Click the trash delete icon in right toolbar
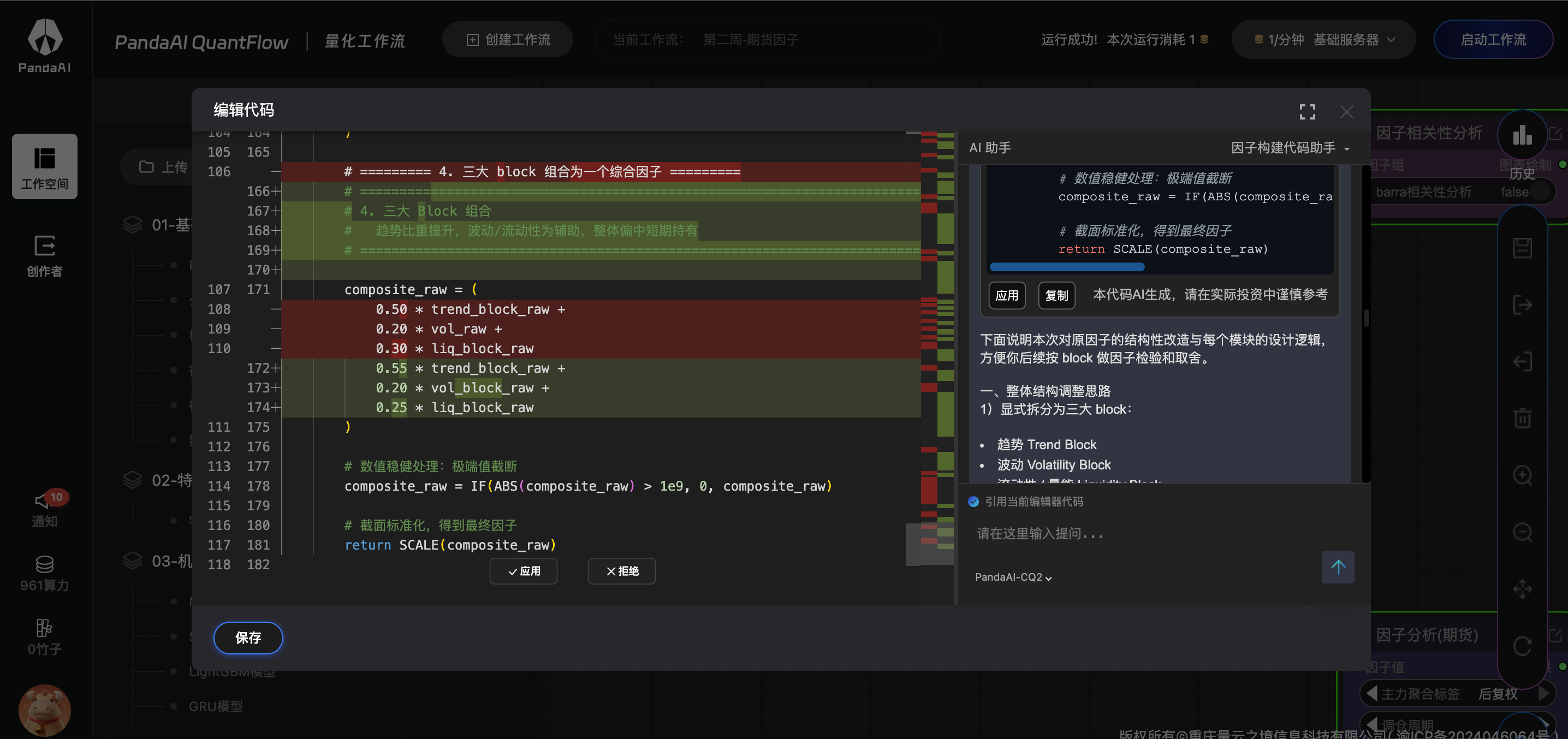1568x739 pixels. 1522,418
